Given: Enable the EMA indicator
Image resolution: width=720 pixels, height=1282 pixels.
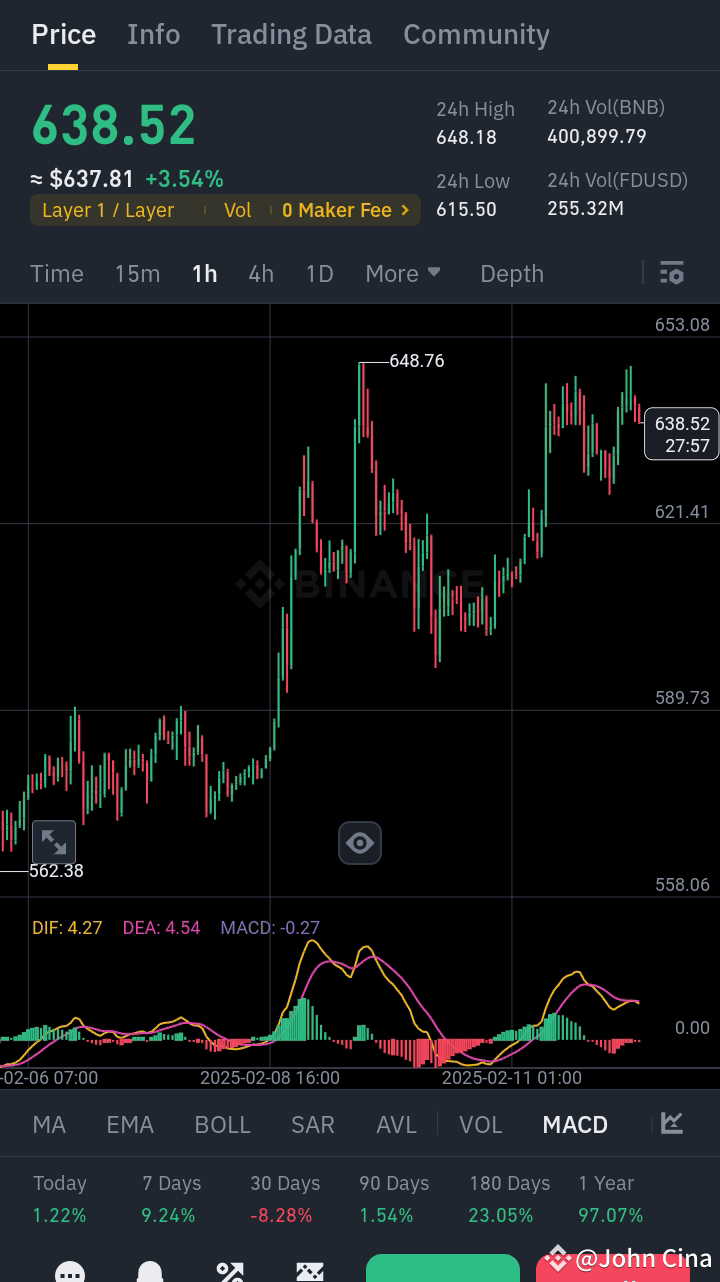Looking at the screenshot, I should [130, 1125].
